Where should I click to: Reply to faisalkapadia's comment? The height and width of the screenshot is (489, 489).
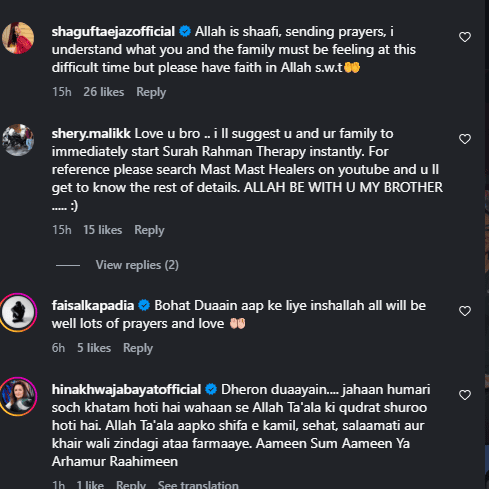138,348
